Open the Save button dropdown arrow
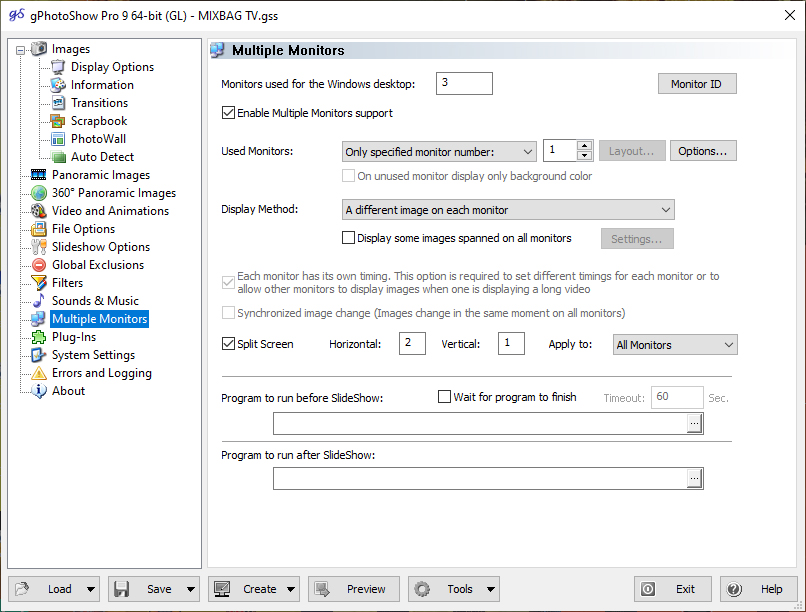The image size is (806, 612). [190, 589]
